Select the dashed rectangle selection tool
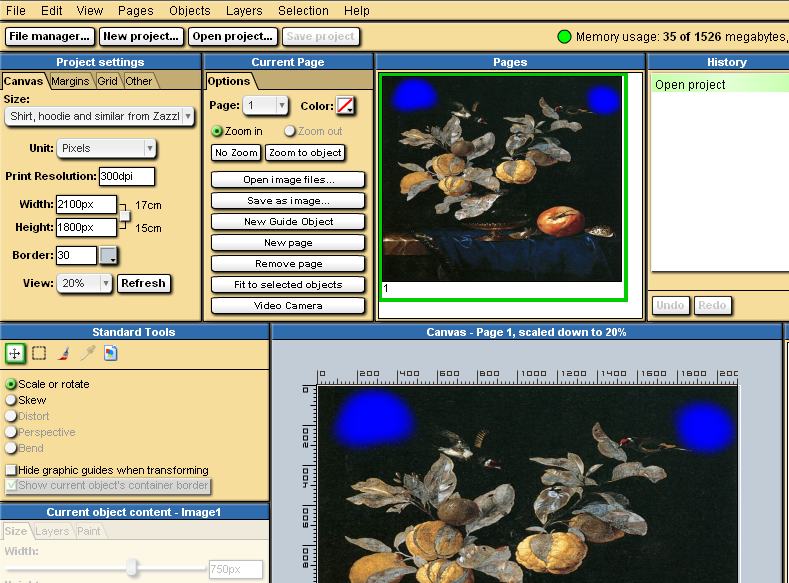This screenshot has height=583, width=789. pyautogui.click(x=39, y=353)
